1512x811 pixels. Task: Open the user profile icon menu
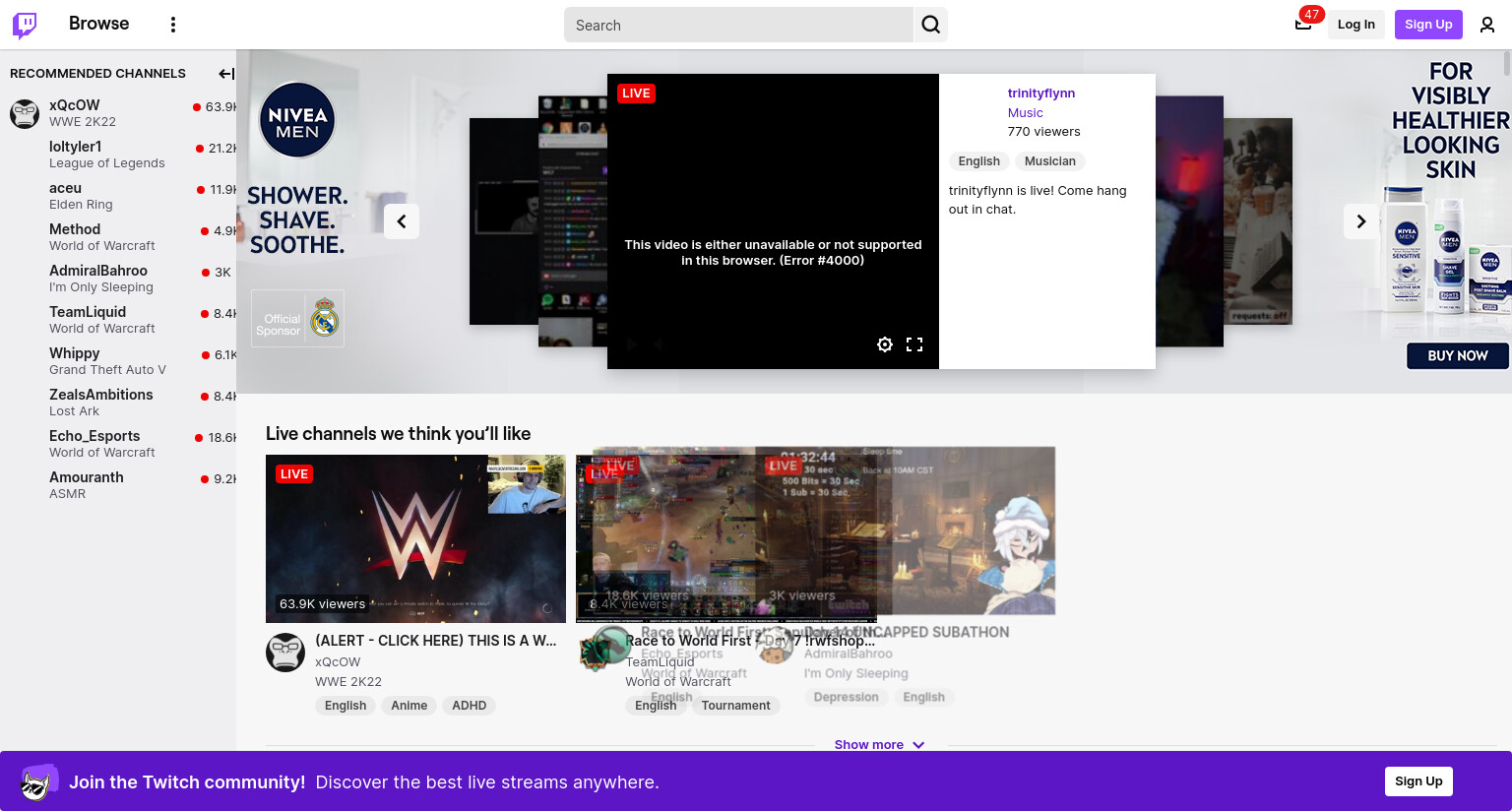pyautogui.click(x=1486, y=25)
